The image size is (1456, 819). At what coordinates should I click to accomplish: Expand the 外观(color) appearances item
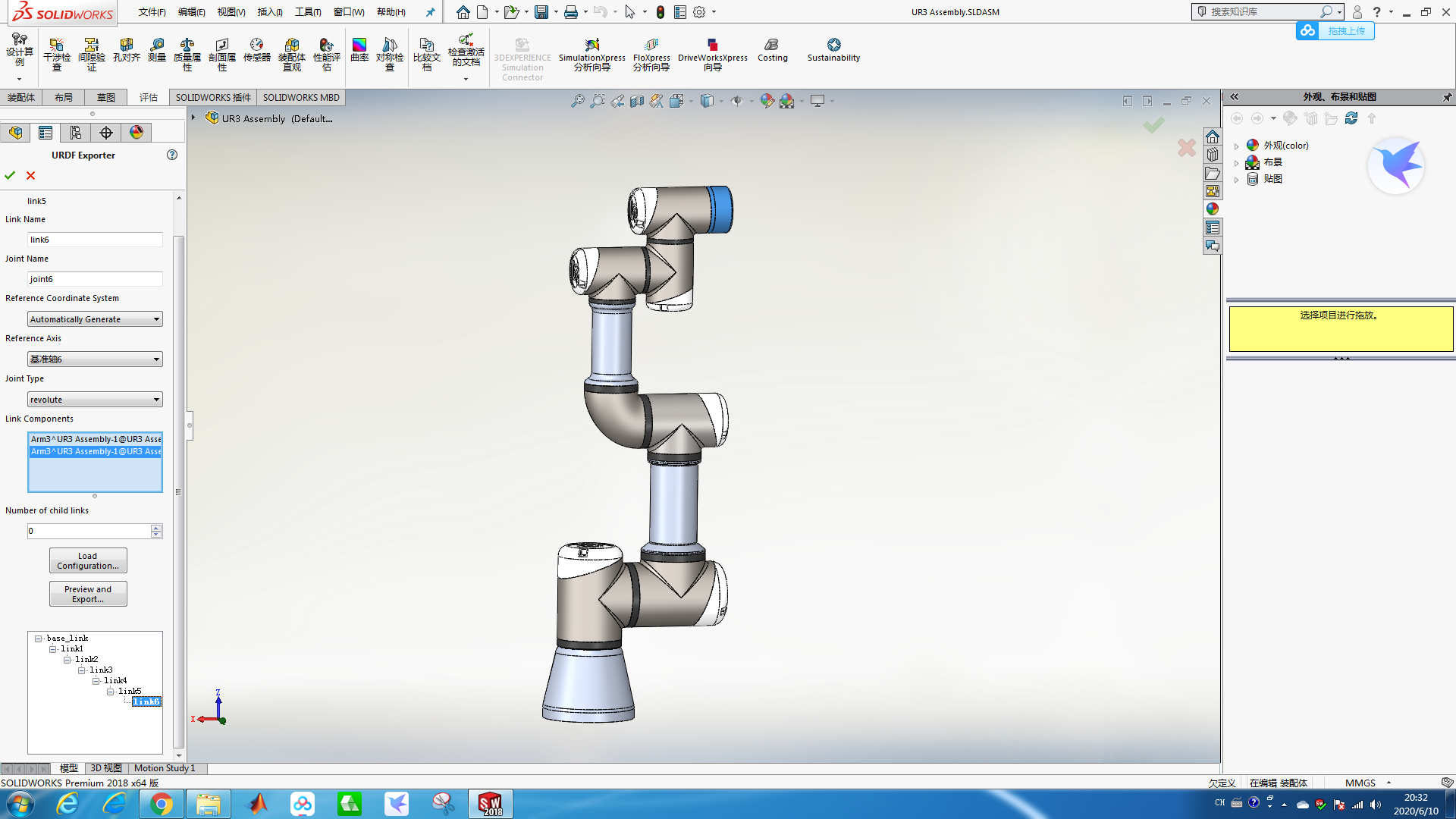pyautogui.click(x=1236, y=146)
